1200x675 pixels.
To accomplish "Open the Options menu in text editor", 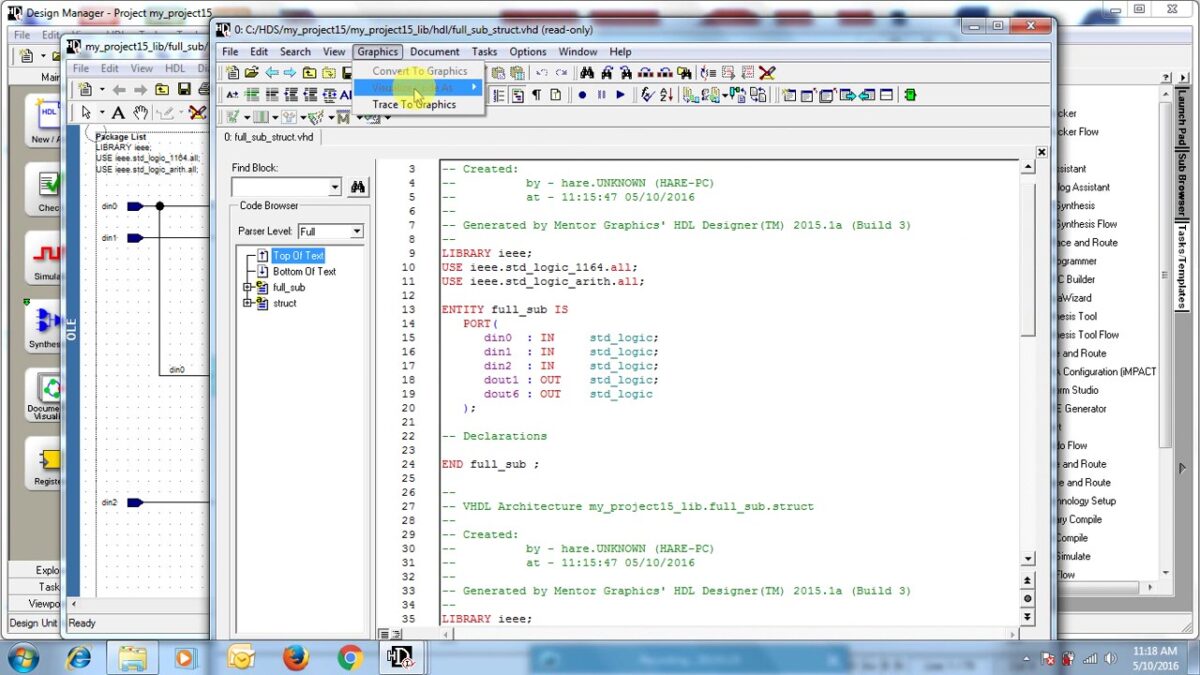I will tap(528, 52).
